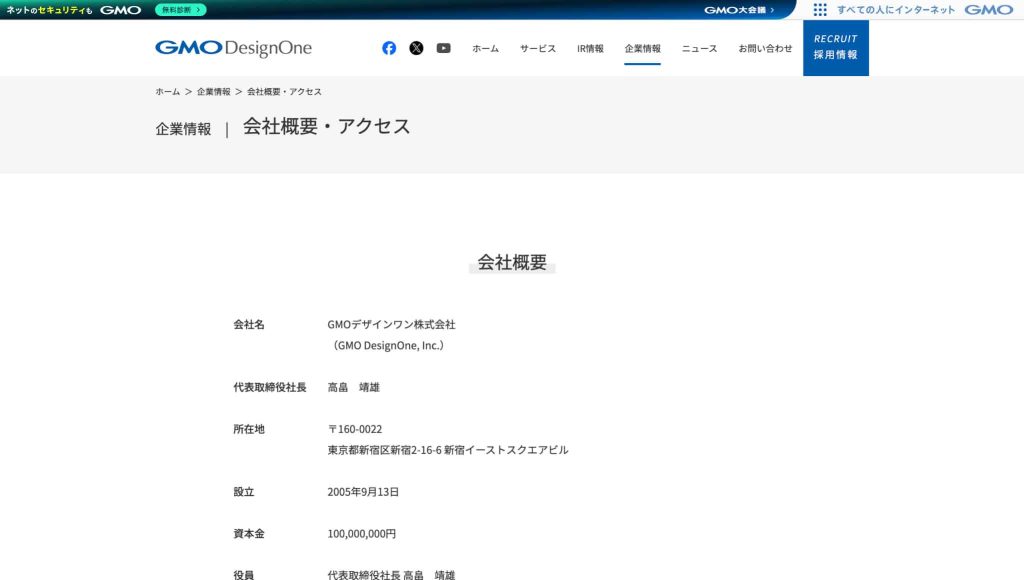Click 企業情報 in the breadcrumb trail
This screenshot has height=580, width=1024.
213,92
